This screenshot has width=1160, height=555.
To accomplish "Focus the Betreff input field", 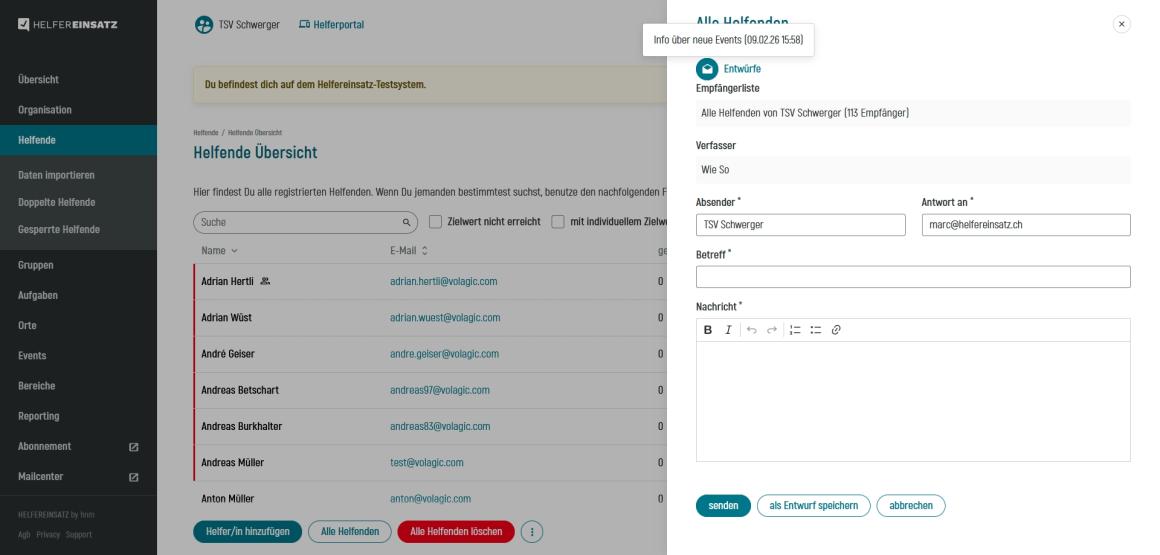I will click(x=913, y=277).
